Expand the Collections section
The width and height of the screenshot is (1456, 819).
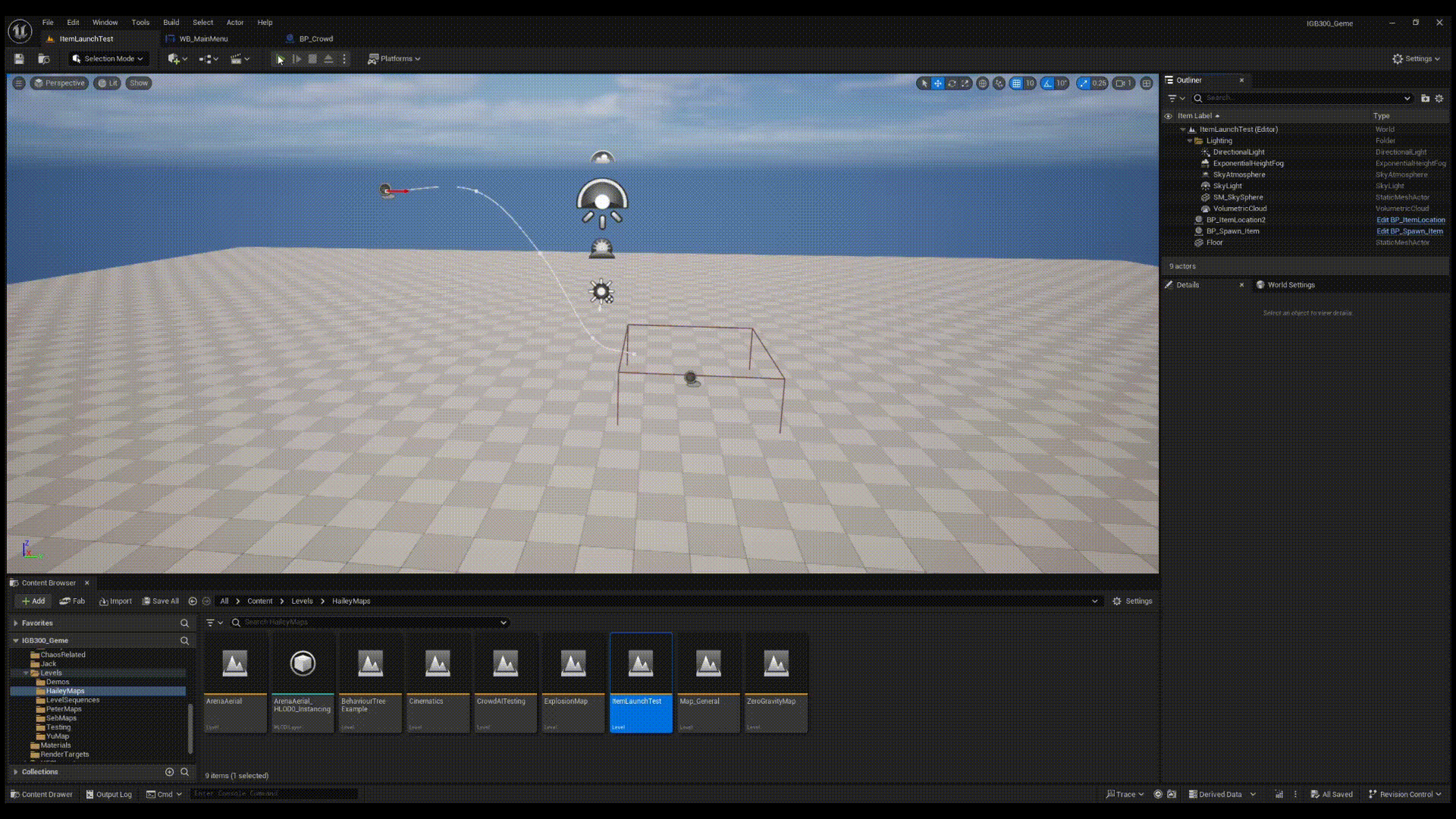[x=16, y=772]
